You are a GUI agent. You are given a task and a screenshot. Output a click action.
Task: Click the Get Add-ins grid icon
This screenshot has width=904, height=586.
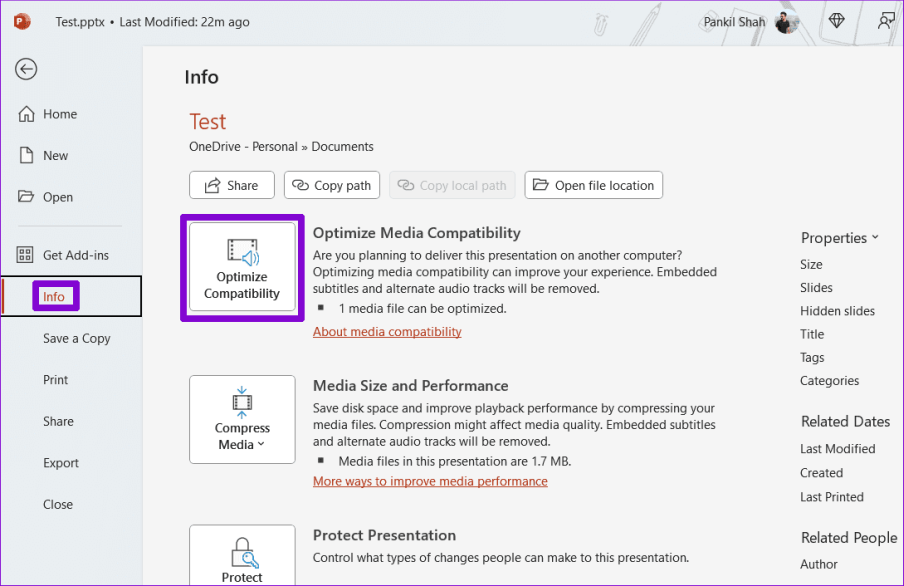point(27,255)
